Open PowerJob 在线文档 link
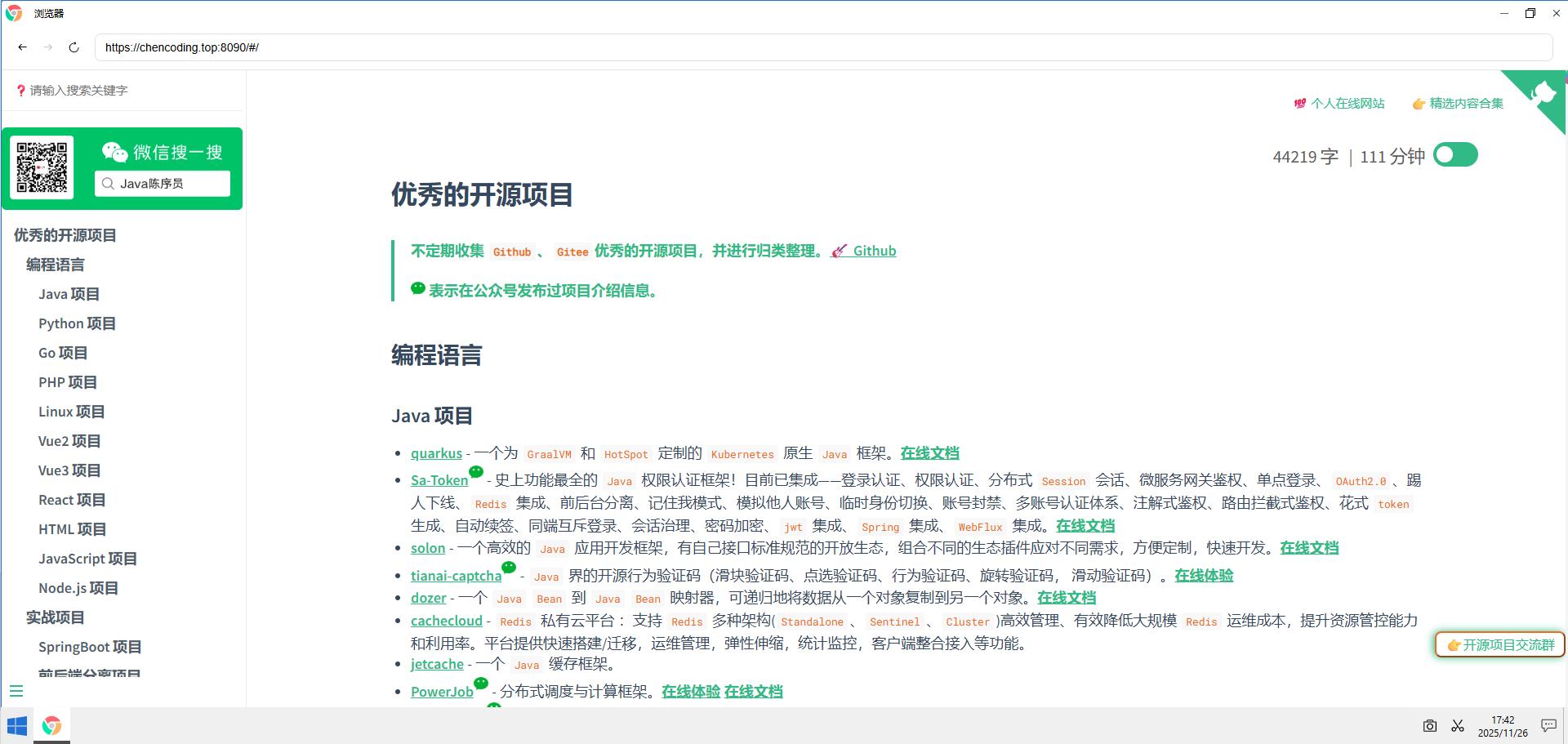This screenshot has height=744, width=1568. [x=753, y=692]
